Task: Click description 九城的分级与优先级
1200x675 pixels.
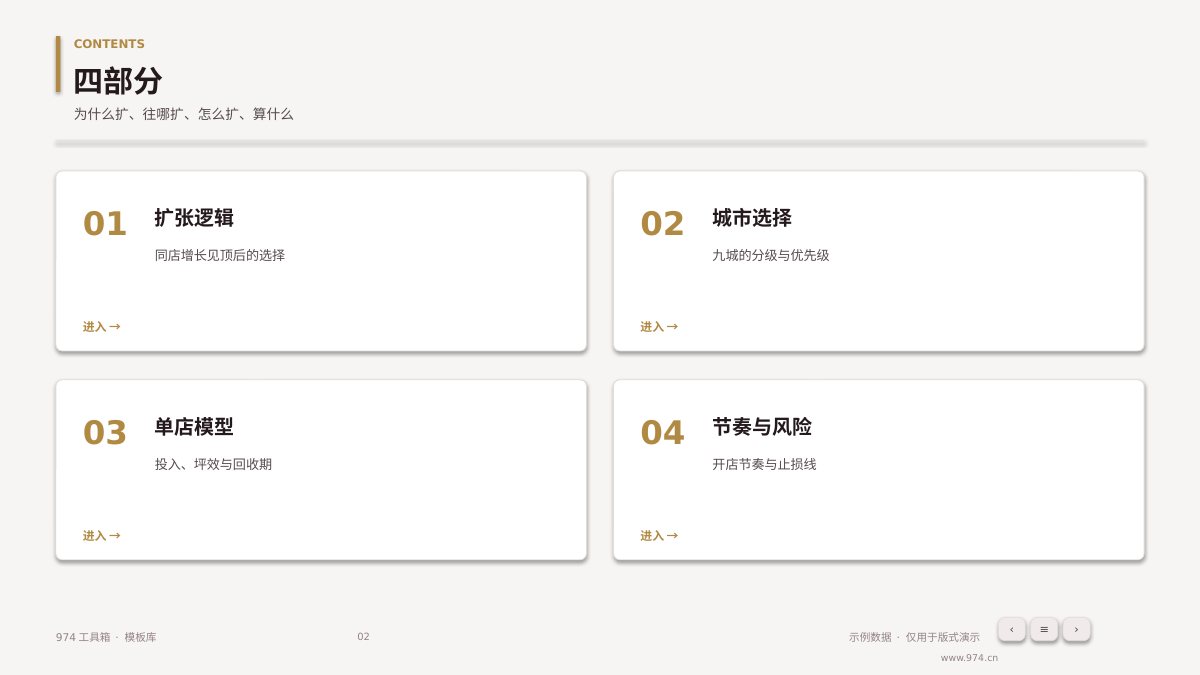Action: [771, 255]
